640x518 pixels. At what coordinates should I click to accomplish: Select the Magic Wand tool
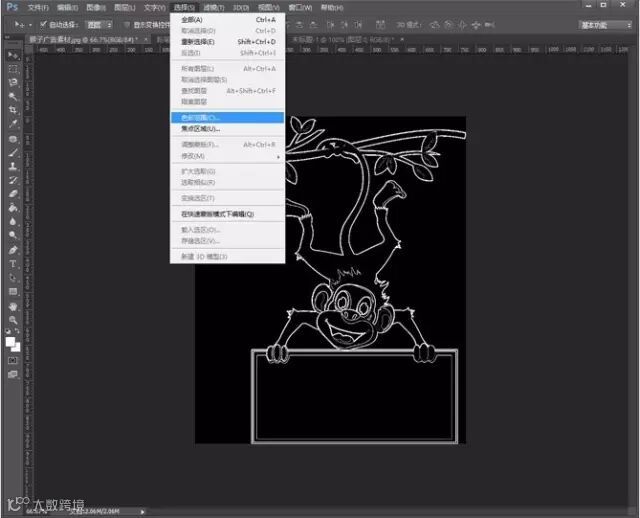tap(13, 96)
